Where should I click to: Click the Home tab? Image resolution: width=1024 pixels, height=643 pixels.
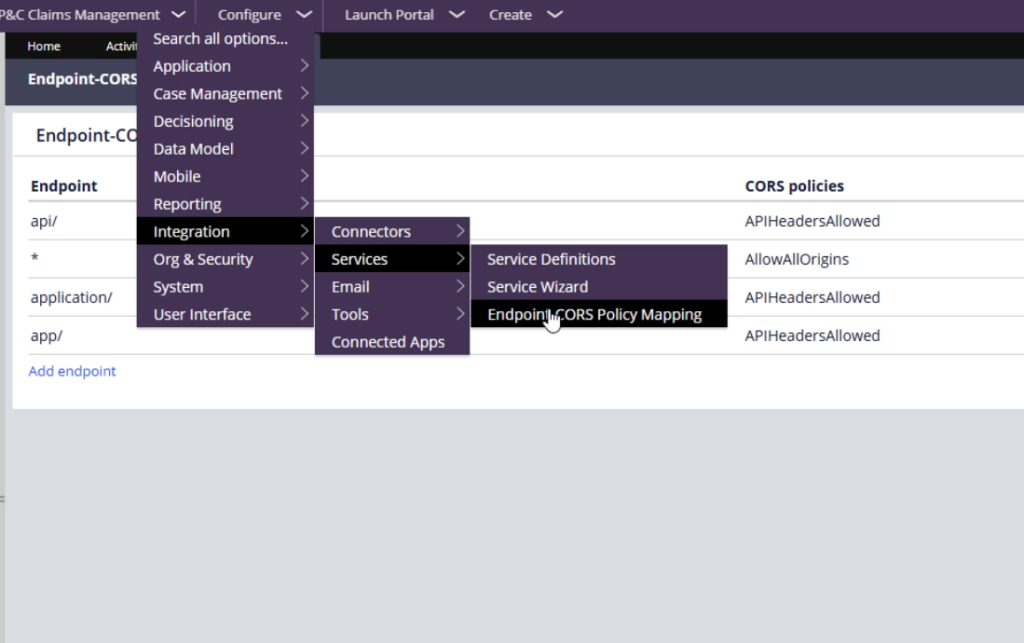pos(44,46)
